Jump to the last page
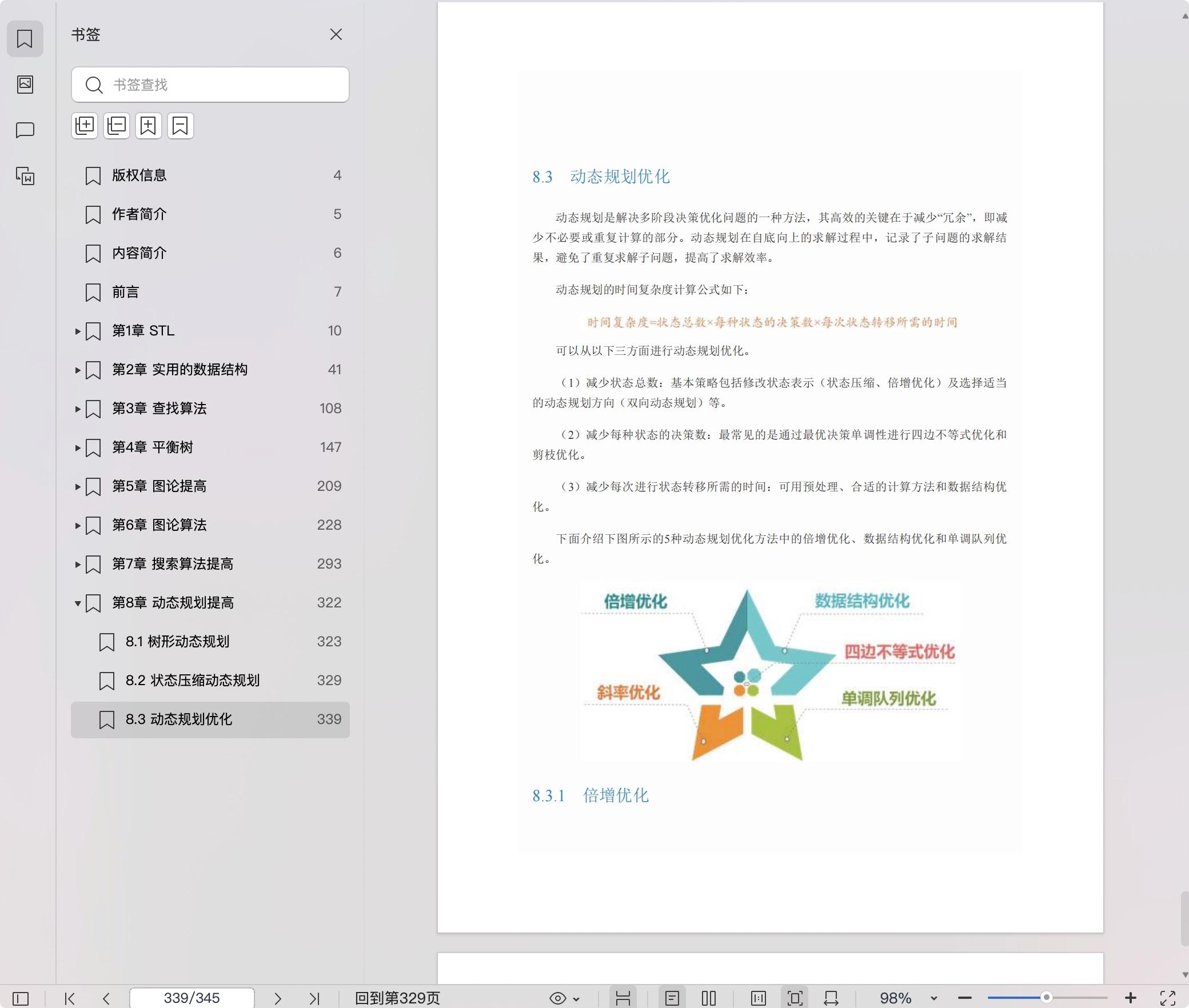Viewport: 1189px width, 1008px height. coord(314,998)
